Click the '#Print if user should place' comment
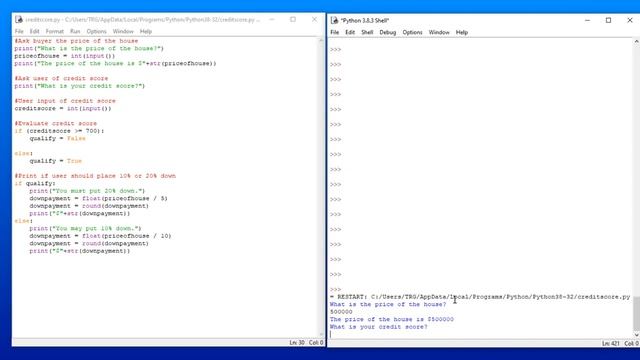640x360 pixels. (x=95, y=176)
